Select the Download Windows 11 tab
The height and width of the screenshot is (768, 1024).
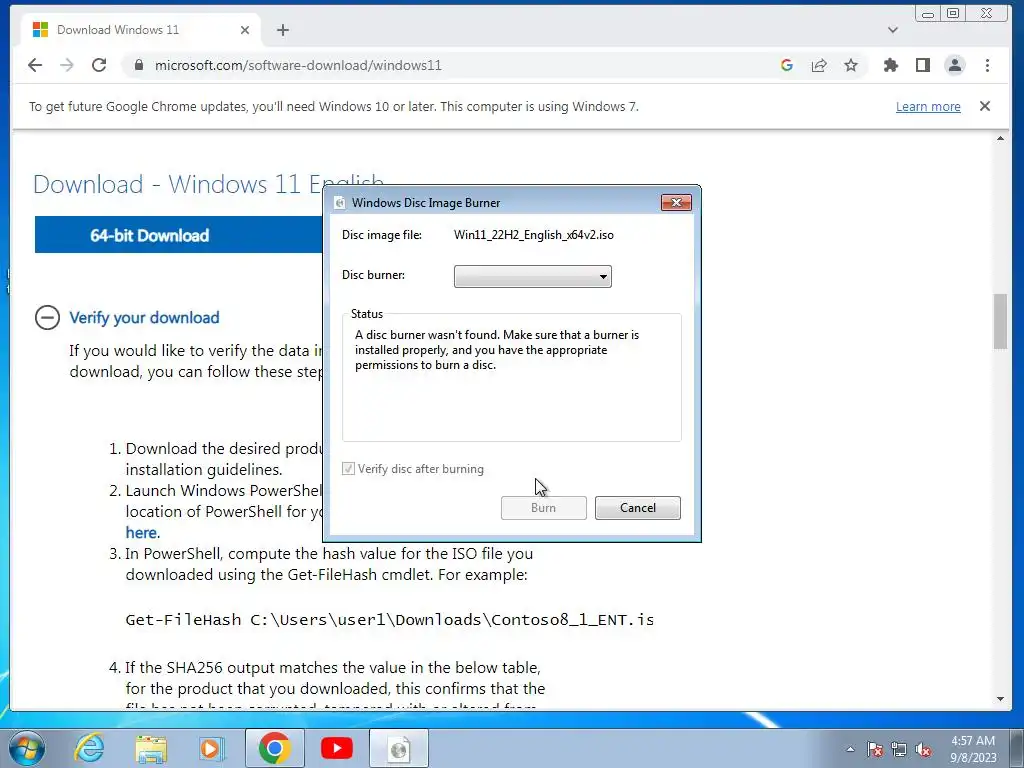click(x=140, y=30)
